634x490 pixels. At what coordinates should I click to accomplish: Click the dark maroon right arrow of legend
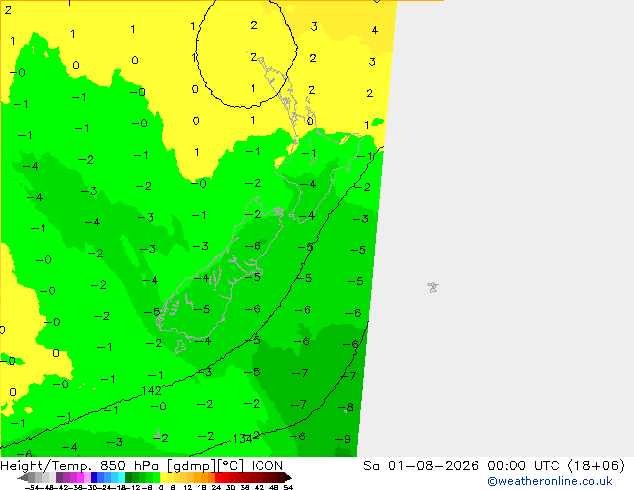(x=287, y=478)
